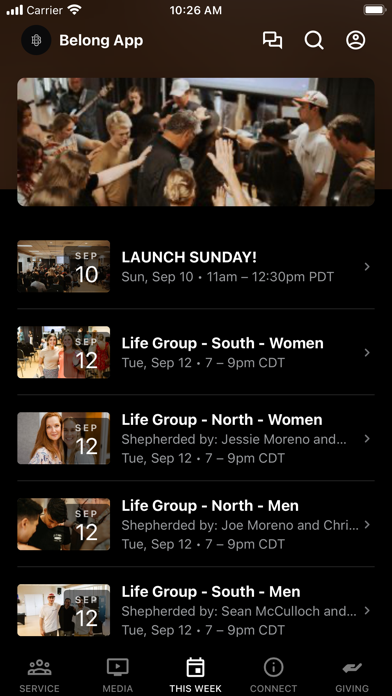Image resolution: width=392 pixels, height=696 pixels.
Task: Tap the North Men Sep 12 thumbnail
Action: [63, 524]
